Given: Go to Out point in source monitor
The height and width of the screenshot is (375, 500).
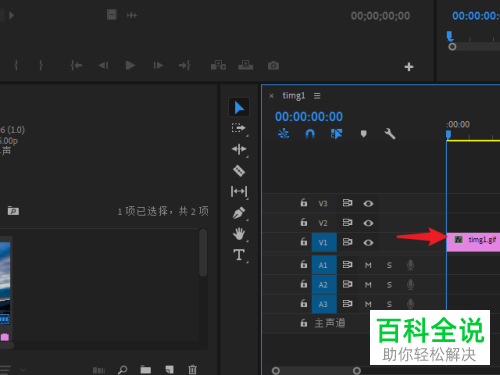Looking at the screenshot, I should click(184, 65).
